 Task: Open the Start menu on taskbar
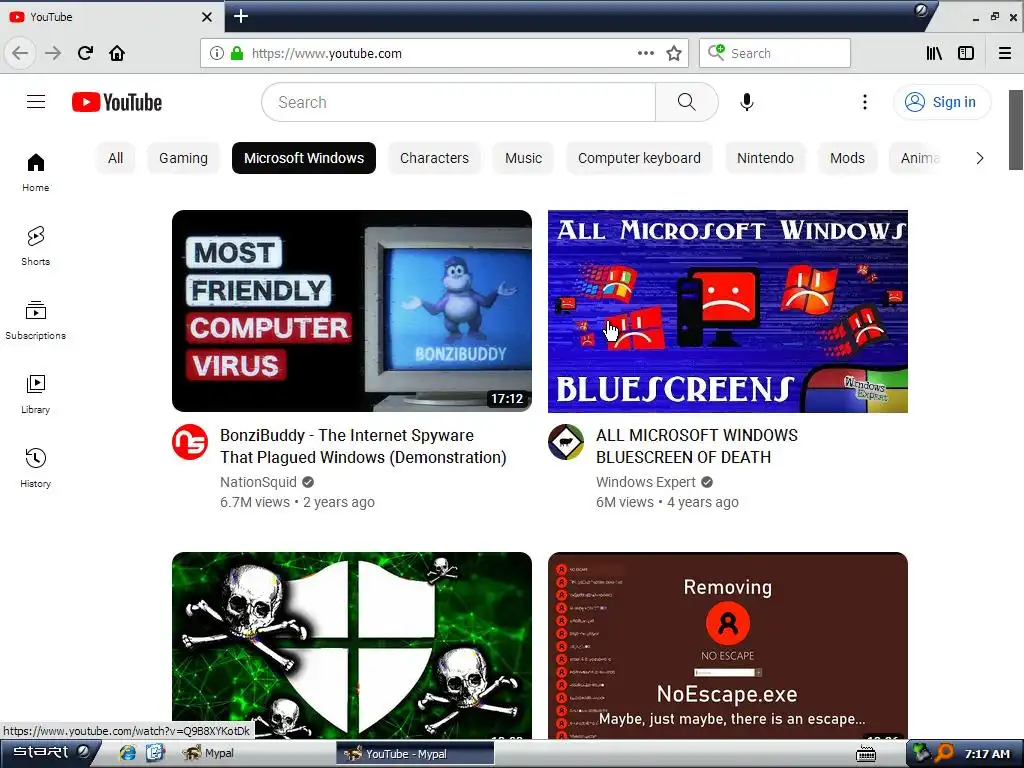pyautogui.click(x=50, y=753)
